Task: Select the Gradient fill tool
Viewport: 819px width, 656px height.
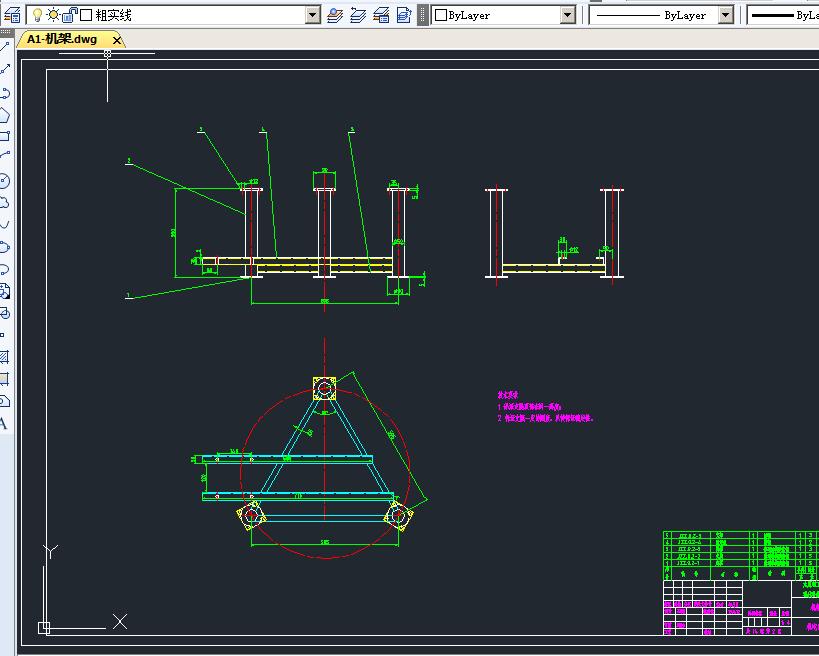Action: tap(4, 379)
